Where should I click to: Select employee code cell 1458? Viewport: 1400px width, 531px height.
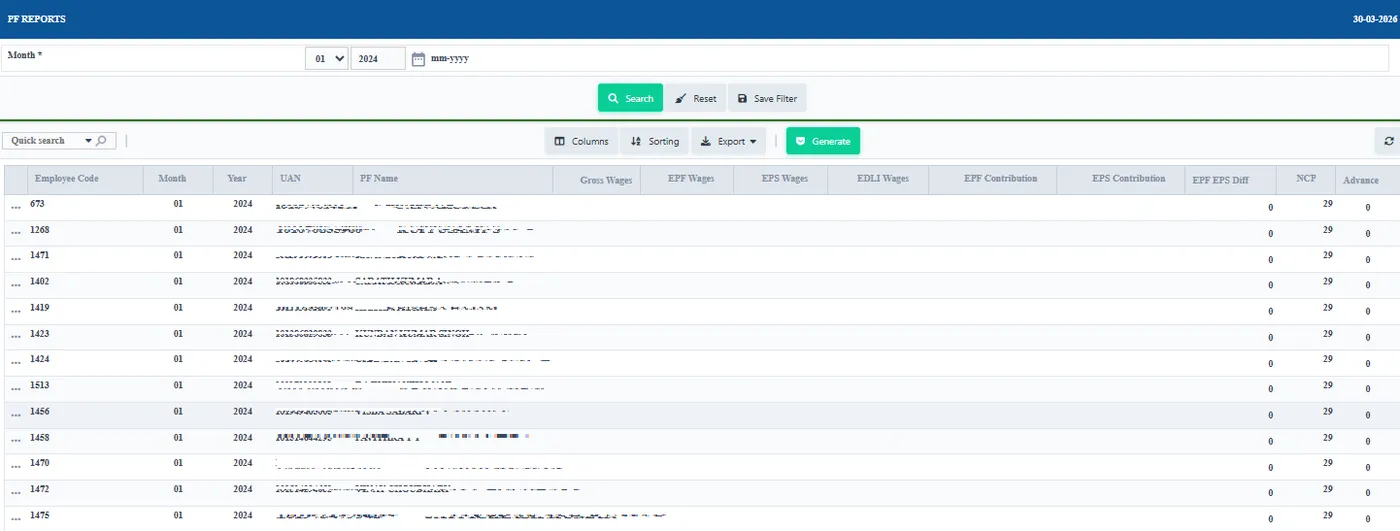pyautogui.click(x=40, y=437)
